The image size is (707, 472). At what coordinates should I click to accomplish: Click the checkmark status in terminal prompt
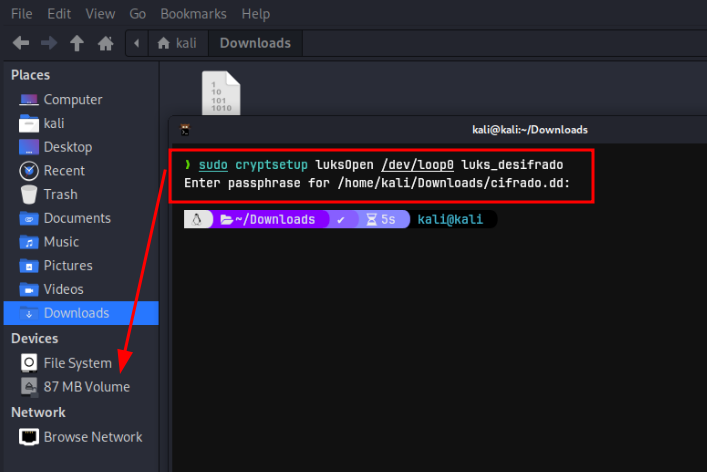[341, 220]
